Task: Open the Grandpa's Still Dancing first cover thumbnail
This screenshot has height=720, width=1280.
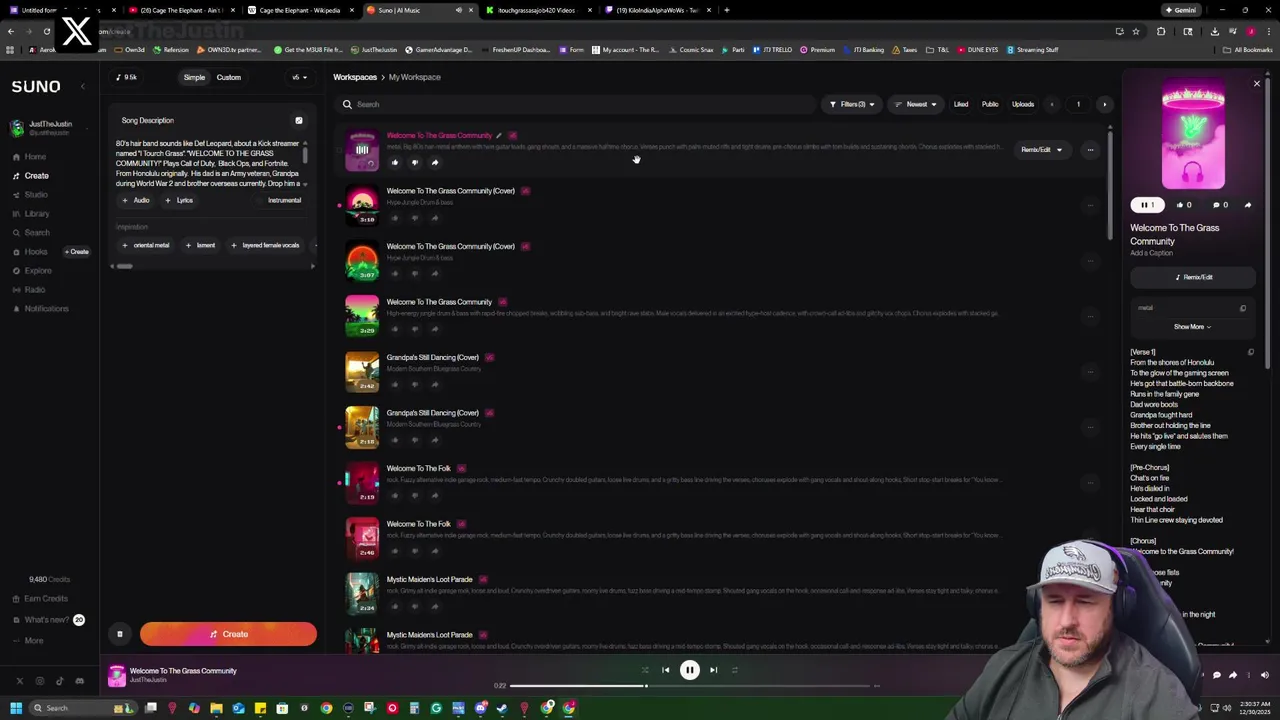Action: click(362, 372)
